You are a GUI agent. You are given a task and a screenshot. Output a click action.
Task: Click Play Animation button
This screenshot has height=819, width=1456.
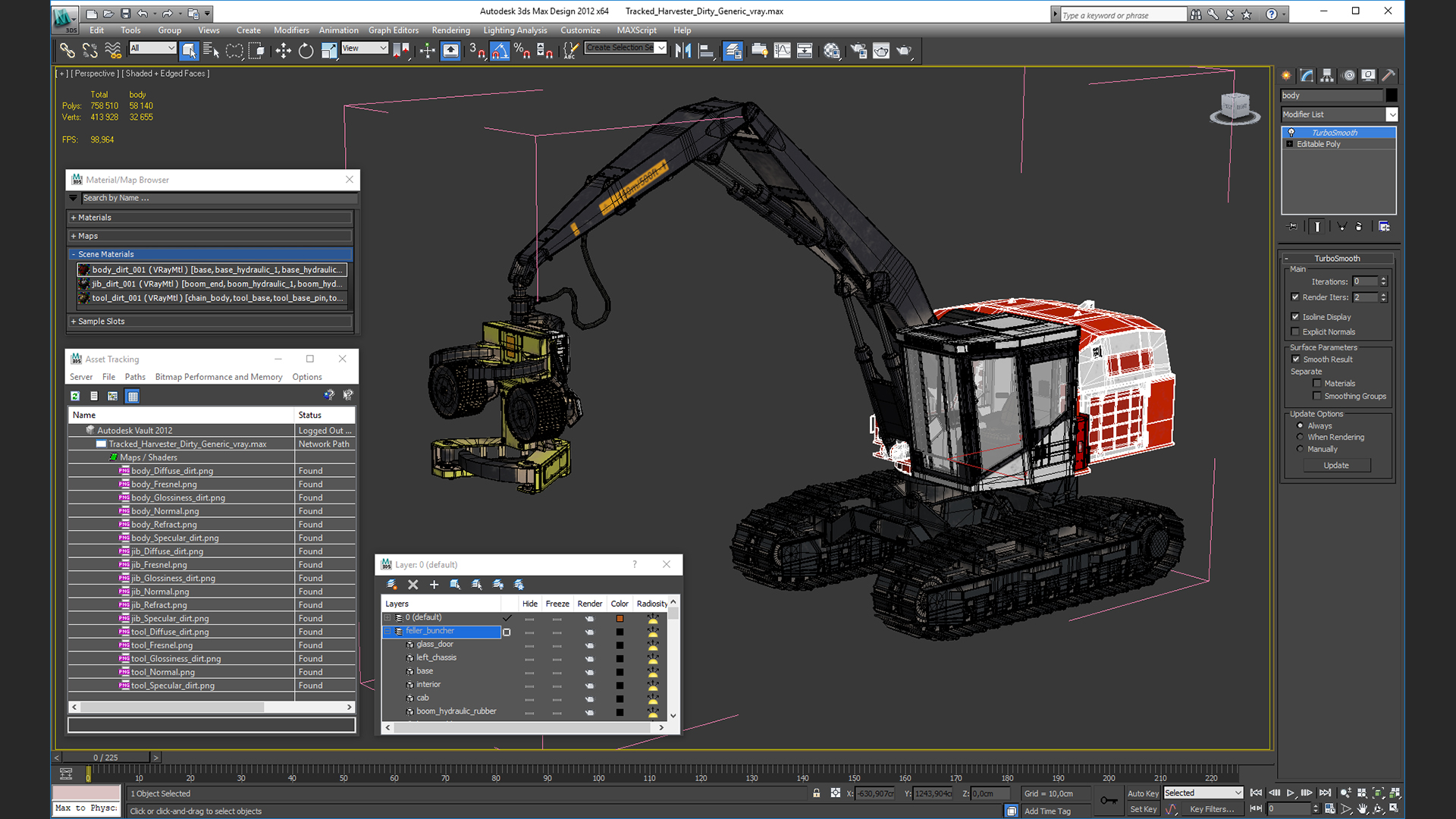point(1290,792)
